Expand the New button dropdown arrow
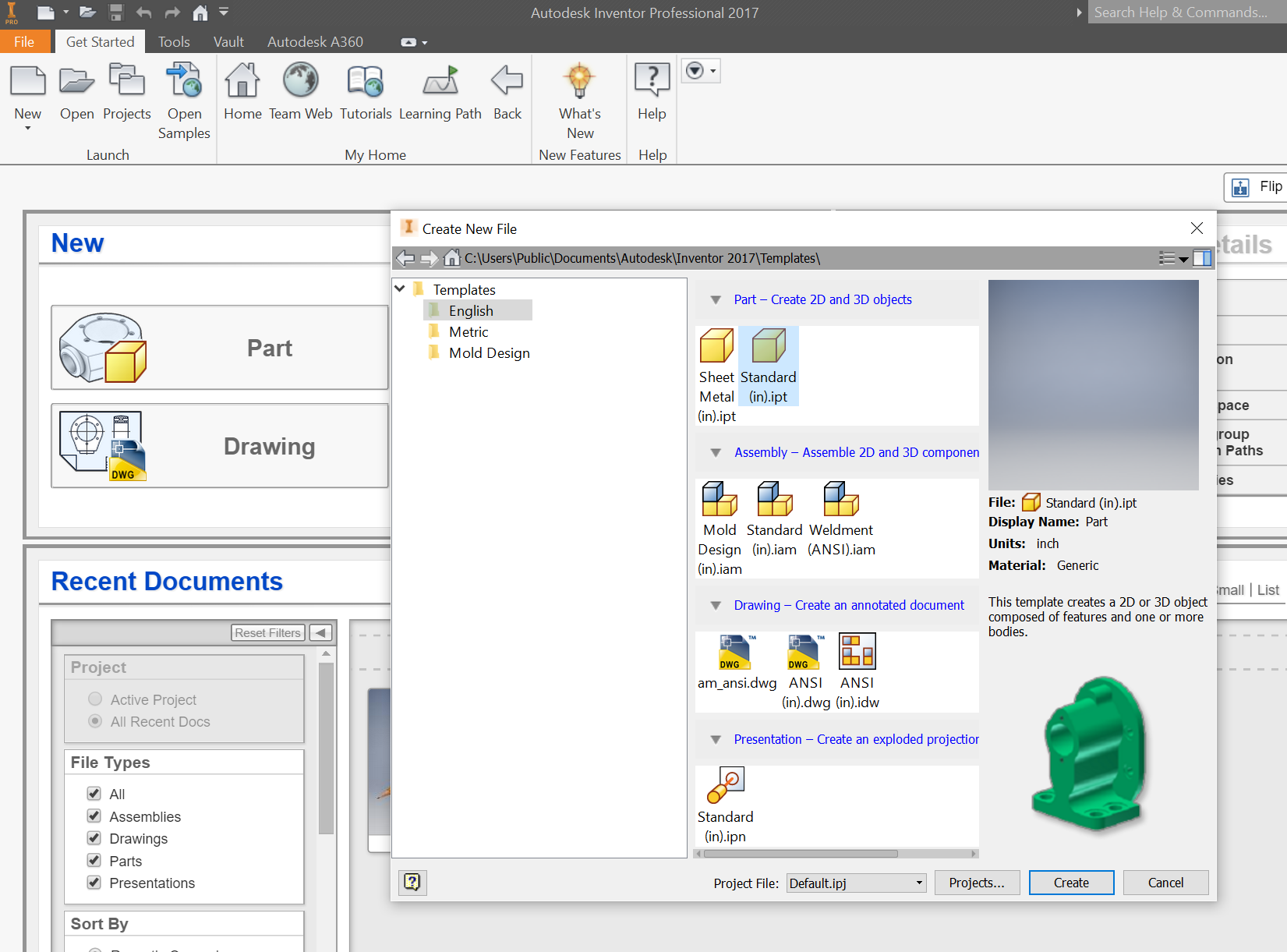This screenshot has width=1287, height=952. tap(28, 129)
